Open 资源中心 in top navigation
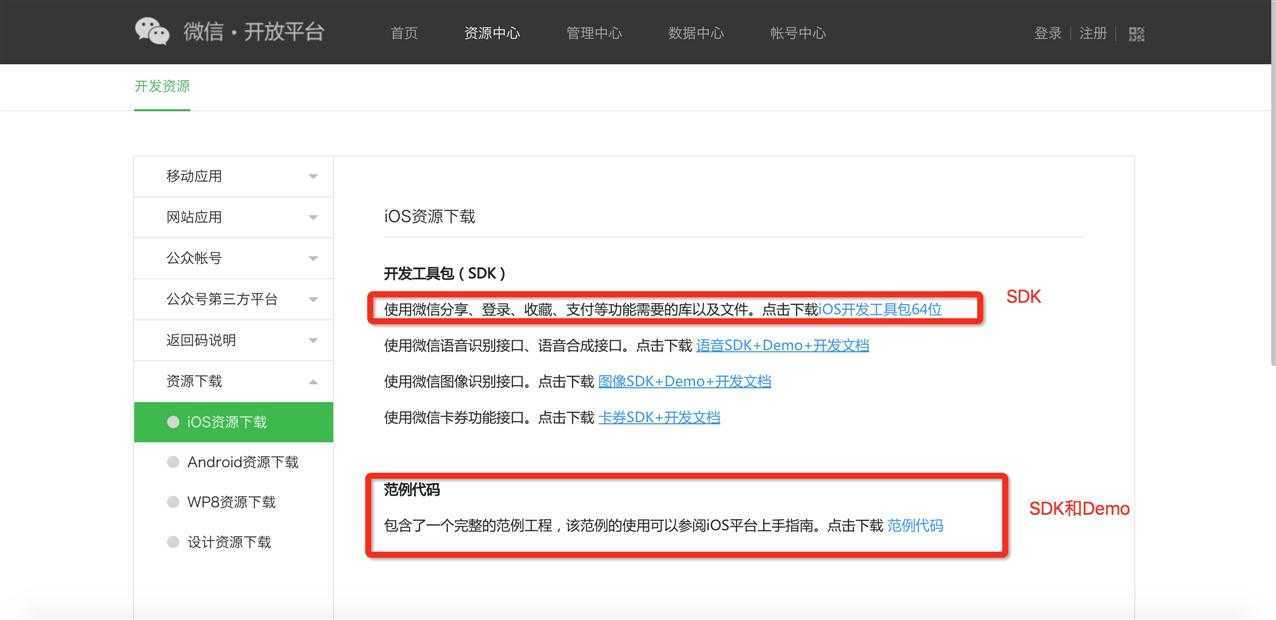This screenshot has width=1276, height=620. 492,33
